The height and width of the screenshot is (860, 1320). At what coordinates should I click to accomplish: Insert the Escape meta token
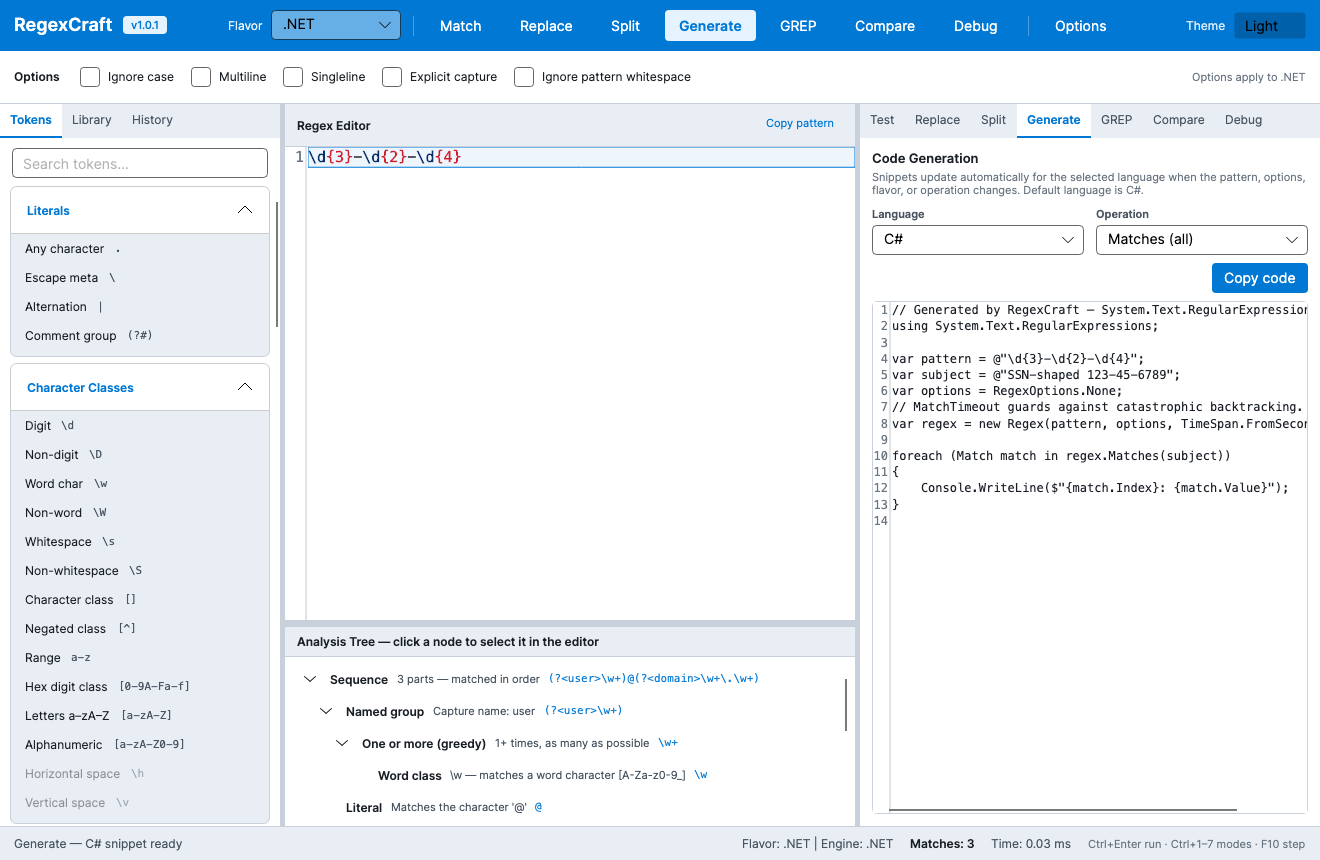click(x=140, y=278)
